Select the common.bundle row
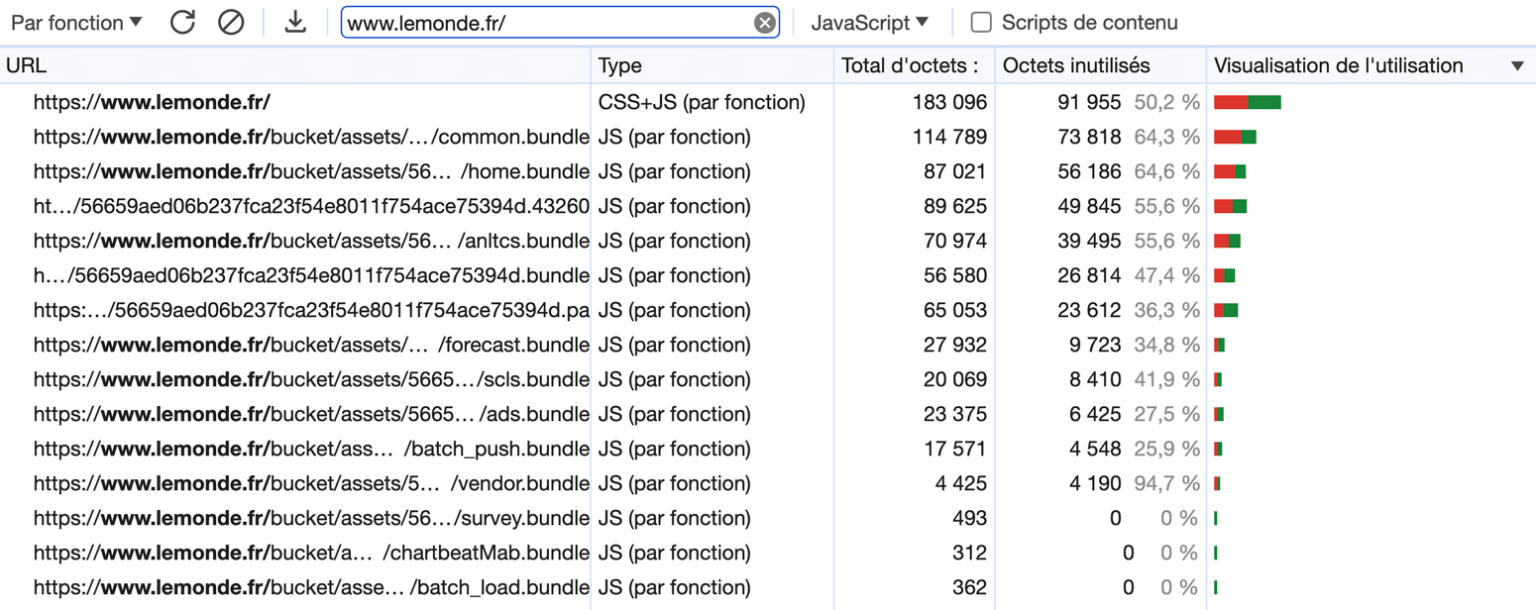The width and height of the screenshot is (1536, 610). click(x=768, y=137)
